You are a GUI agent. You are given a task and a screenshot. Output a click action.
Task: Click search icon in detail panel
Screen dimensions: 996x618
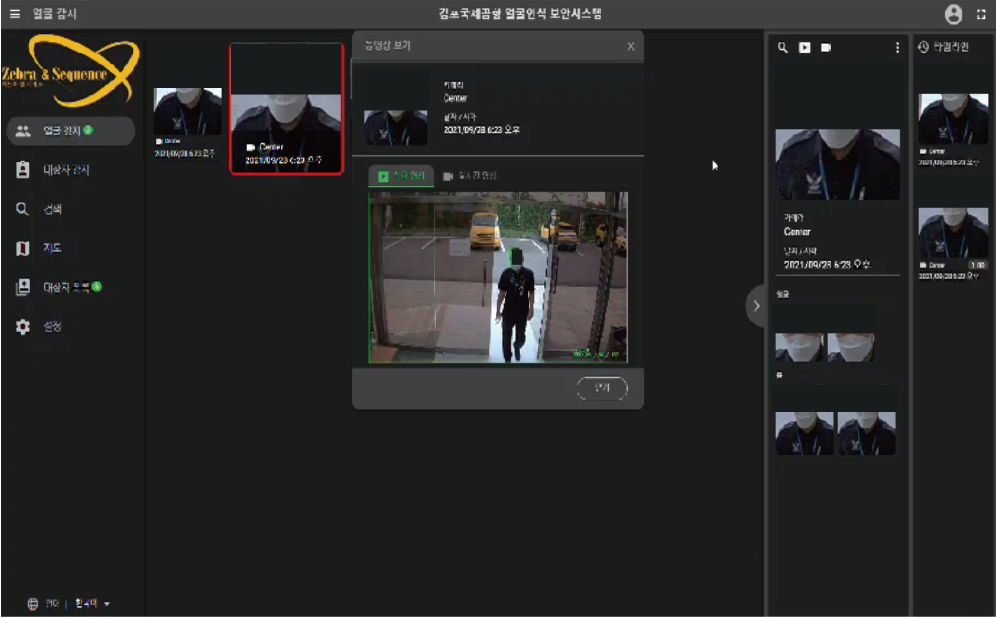coord(783,48)
